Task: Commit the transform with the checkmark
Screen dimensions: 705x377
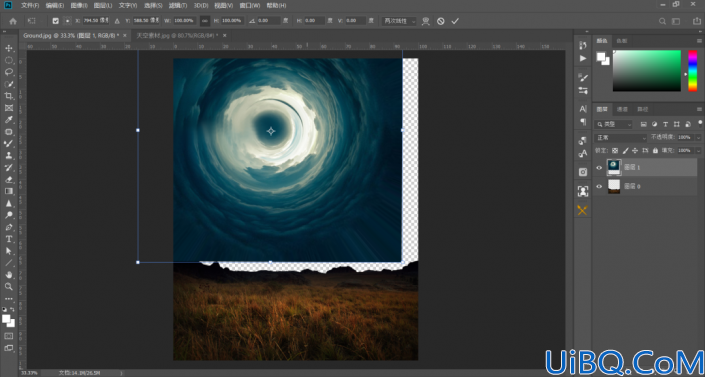Action: (x=455, y=21)
